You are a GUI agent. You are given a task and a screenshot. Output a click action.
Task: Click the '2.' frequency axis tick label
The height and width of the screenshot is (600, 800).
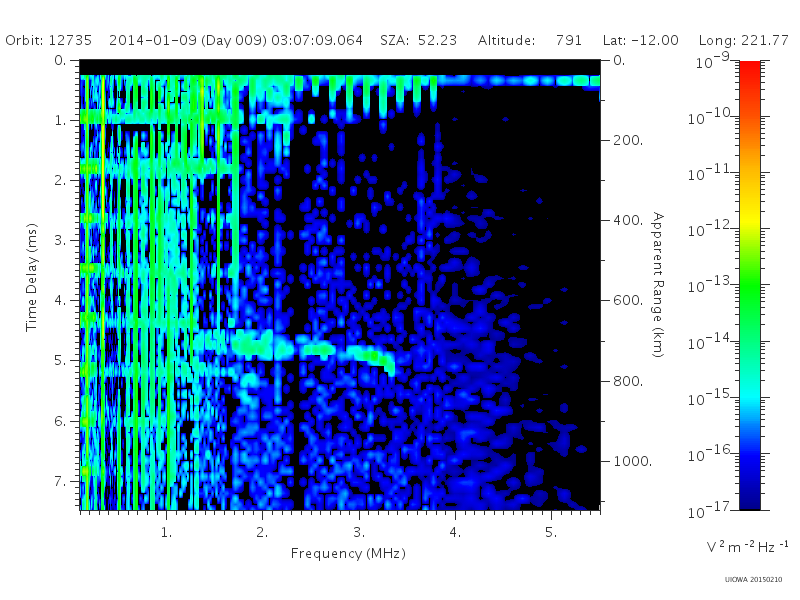(x=262, y=533)
